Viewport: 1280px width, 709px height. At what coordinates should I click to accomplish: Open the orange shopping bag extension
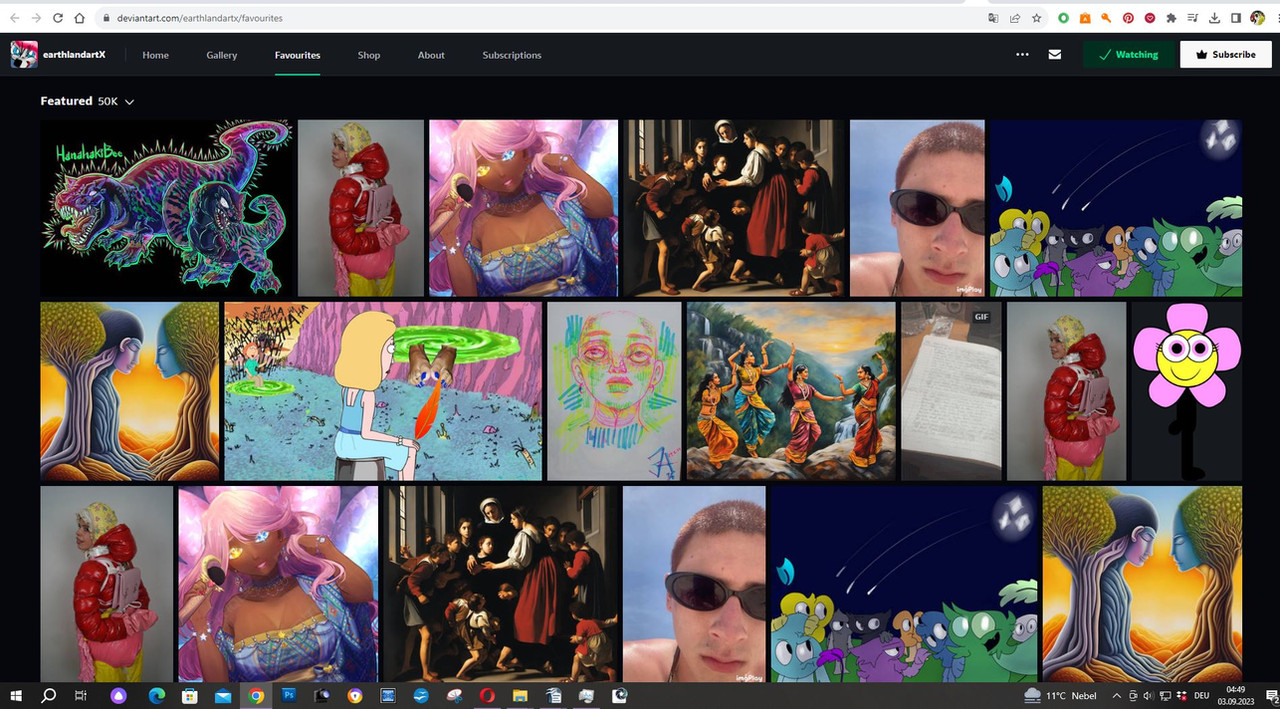pos(1085,18)
